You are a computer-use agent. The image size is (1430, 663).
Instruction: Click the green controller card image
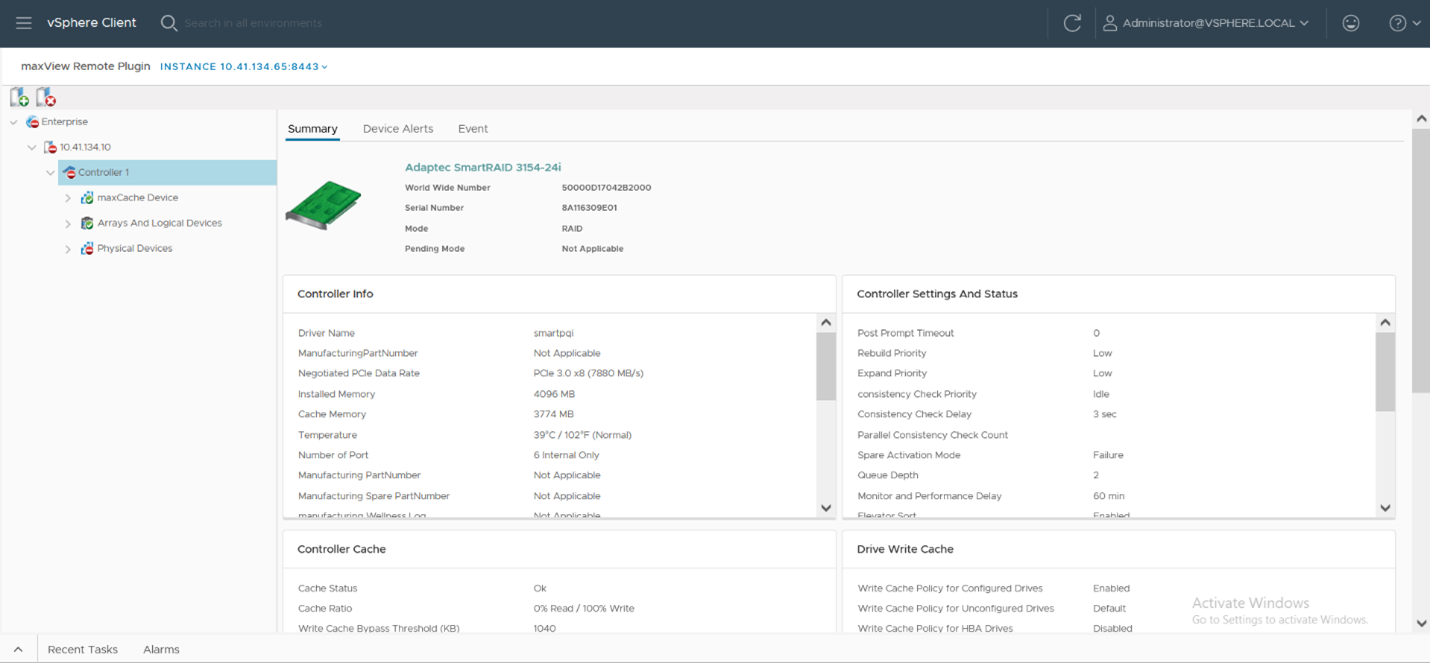323,205
